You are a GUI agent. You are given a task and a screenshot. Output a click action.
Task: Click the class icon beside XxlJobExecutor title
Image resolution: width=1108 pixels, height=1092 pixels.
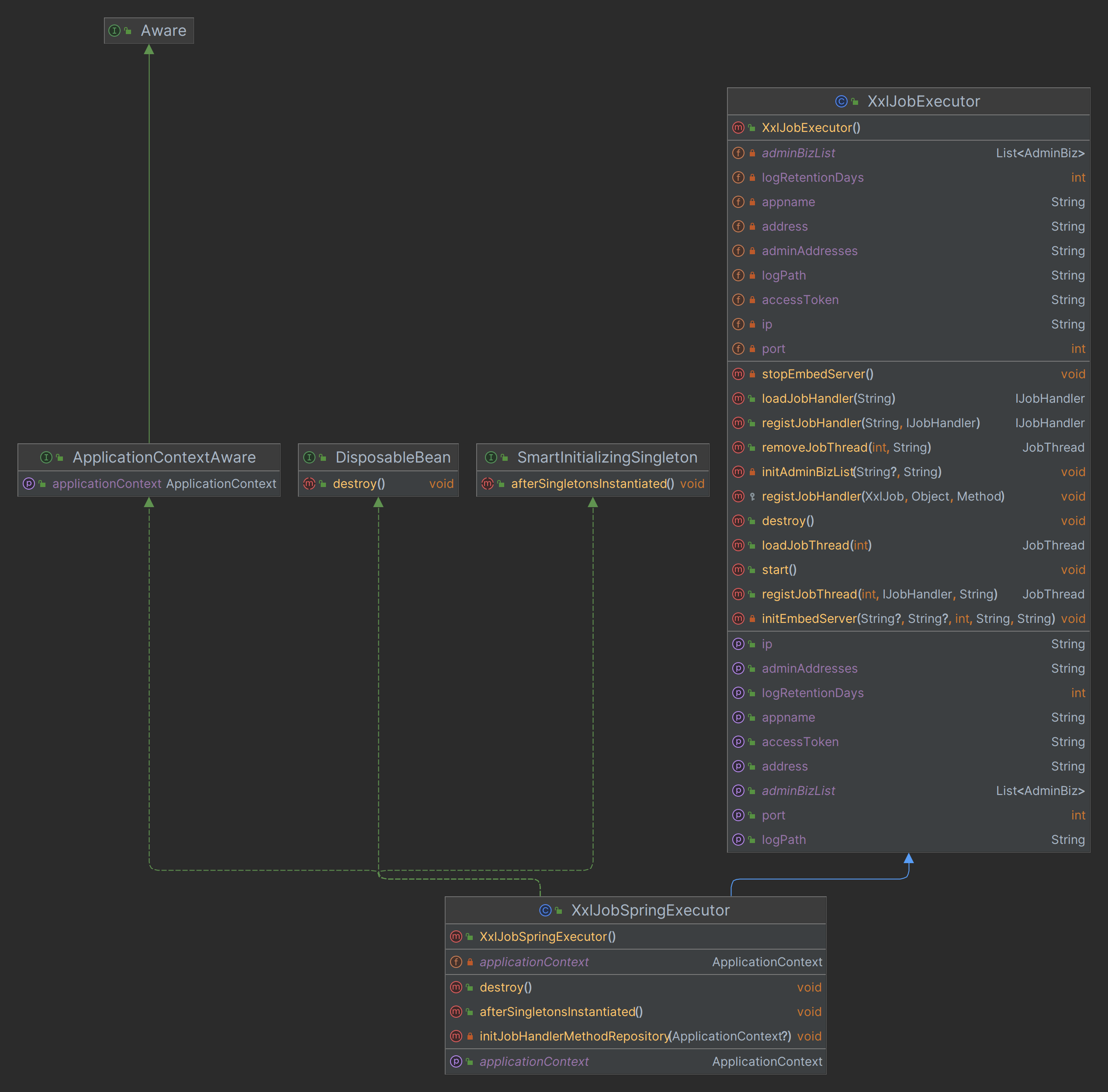pyautogui.click(x=841, y=101)
